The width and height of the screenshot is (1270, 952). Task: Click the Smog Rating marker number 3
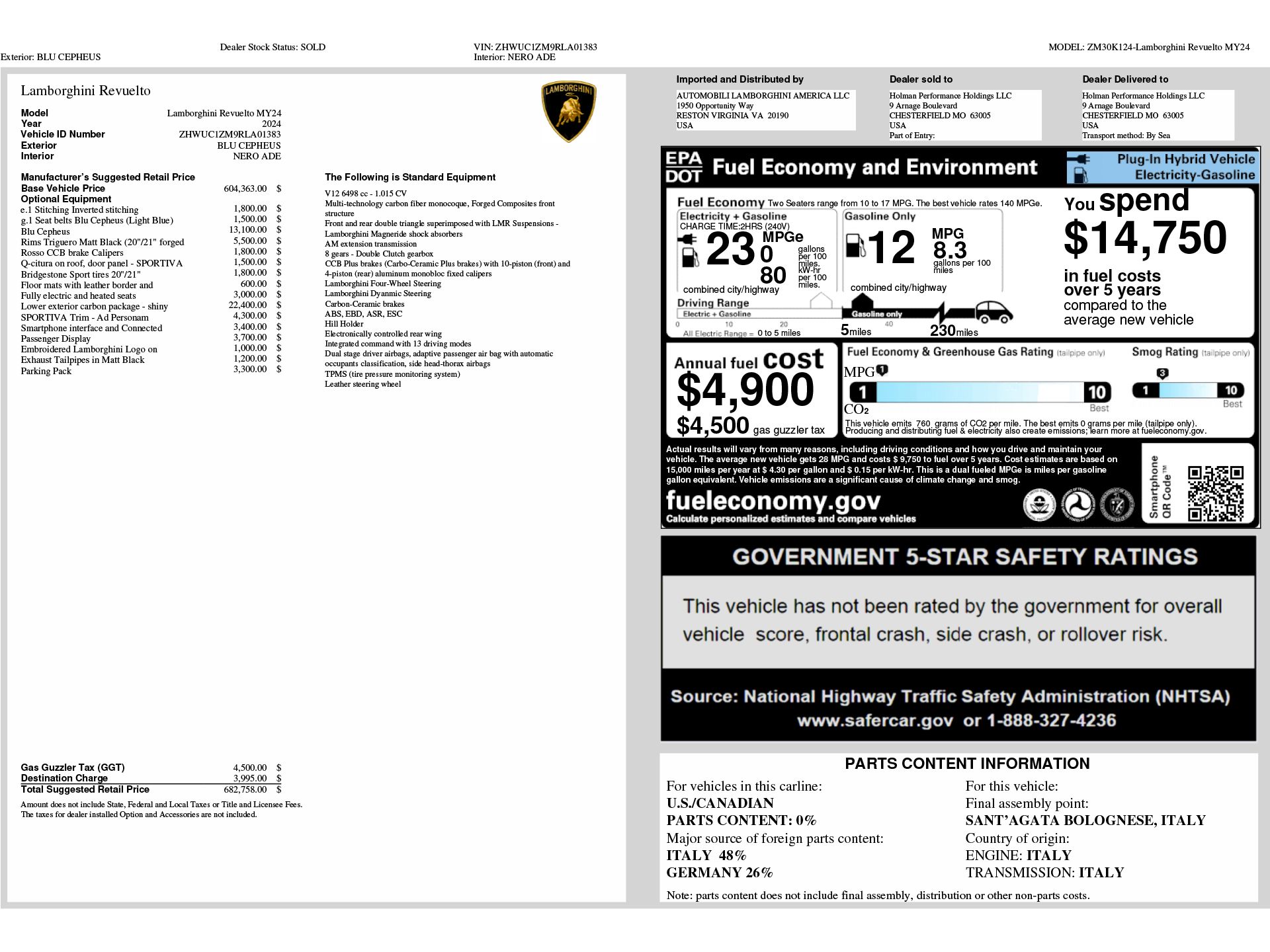[1162, 374]
